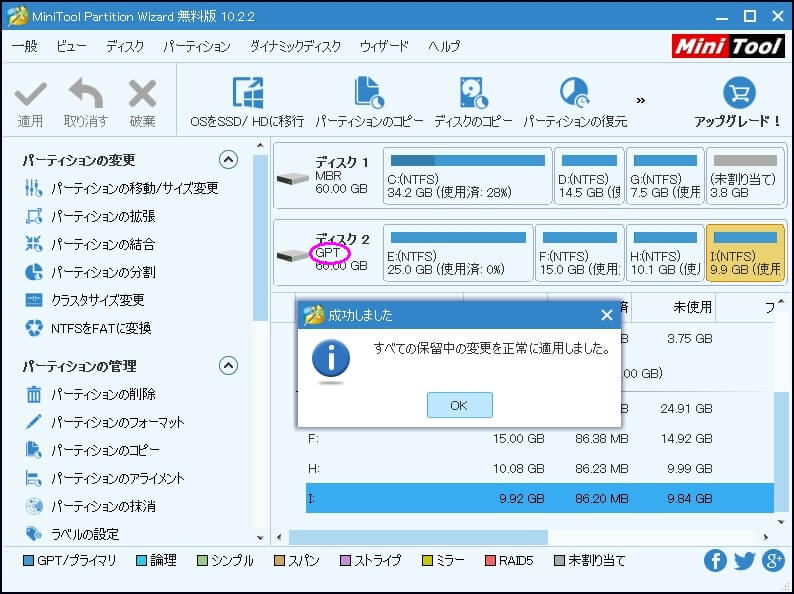Click the partition list right scroll arrow
Viewport: 794px width, 594px height.
pos(766,537)
